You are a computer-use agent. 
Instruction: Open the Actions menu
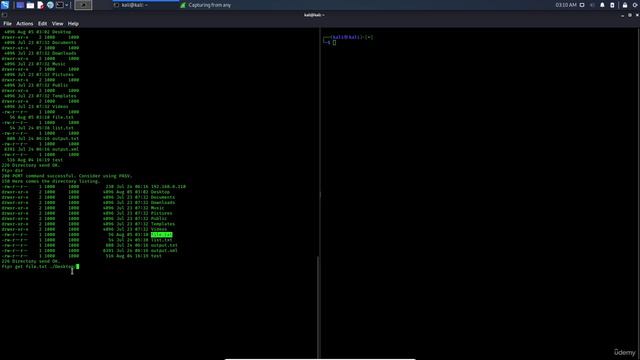pos(24,24)
